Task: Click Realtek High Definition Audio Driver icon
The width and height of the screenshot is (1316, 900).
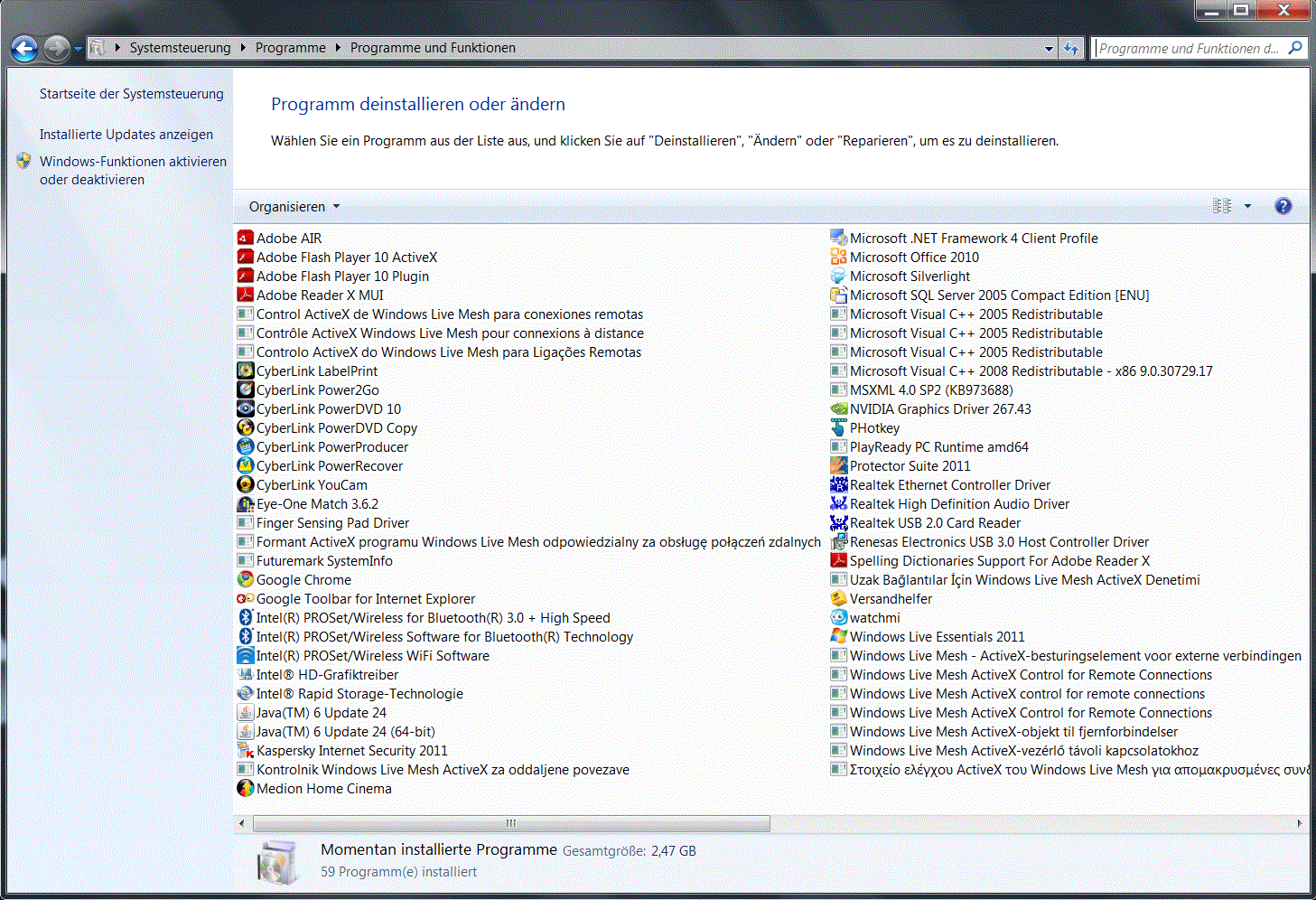Action: (x=838, y=503)
